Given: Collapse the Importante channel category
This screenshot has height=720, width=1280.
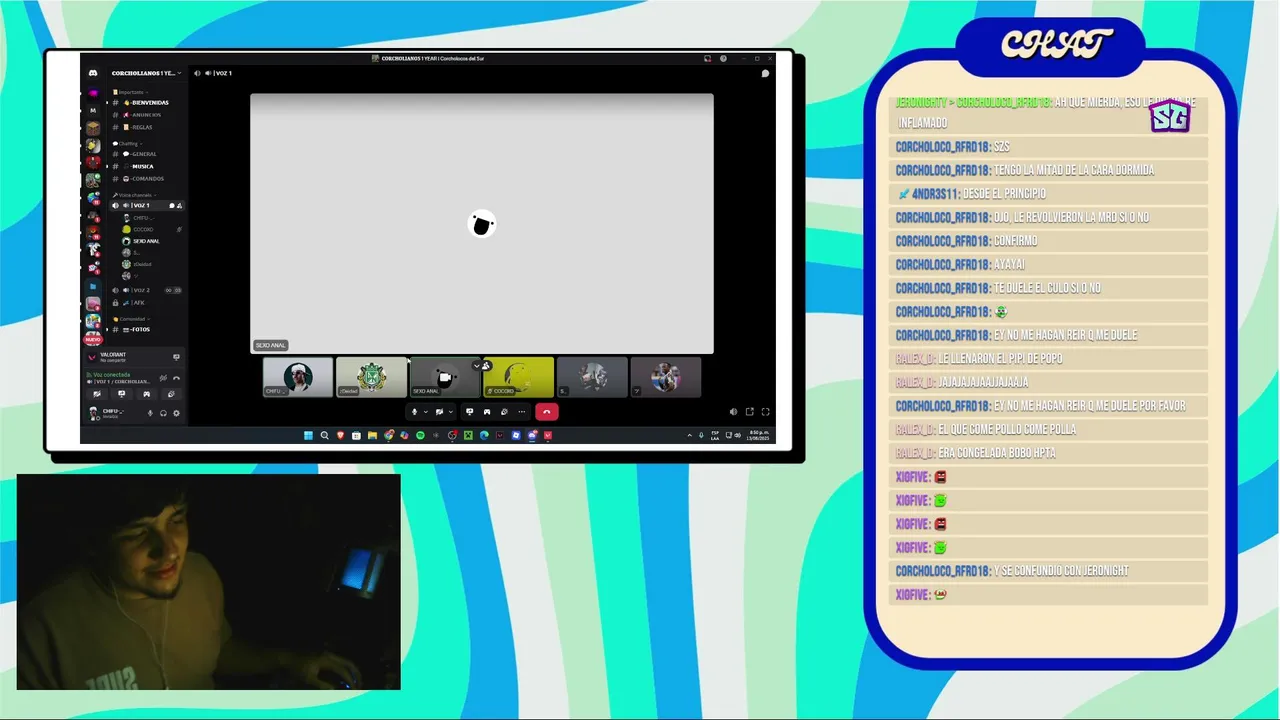Looking at the screenshot, I should (131, 91).
